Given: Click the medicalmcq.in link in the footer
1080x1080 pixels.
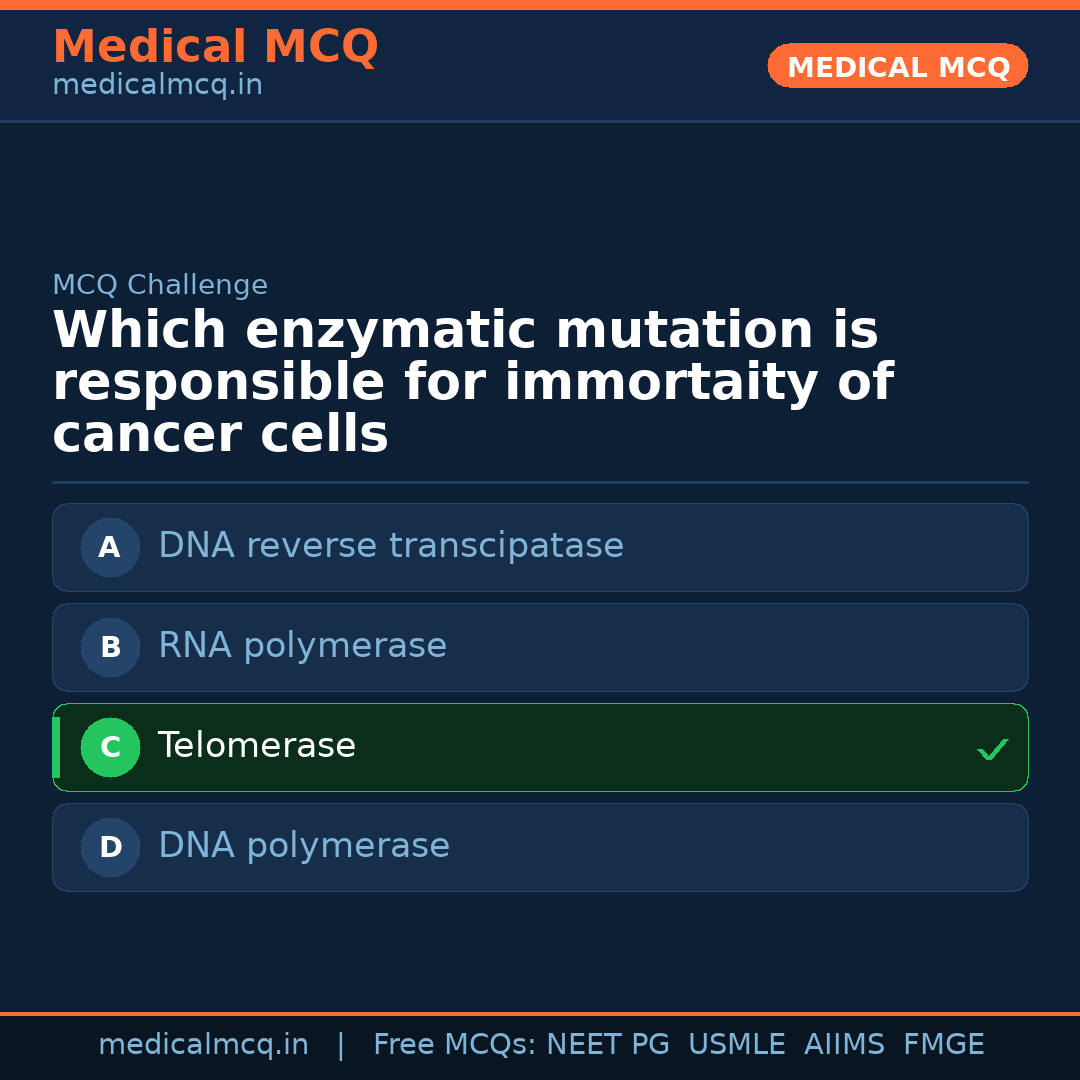Looking at the screenshot, I should 203,1045.
